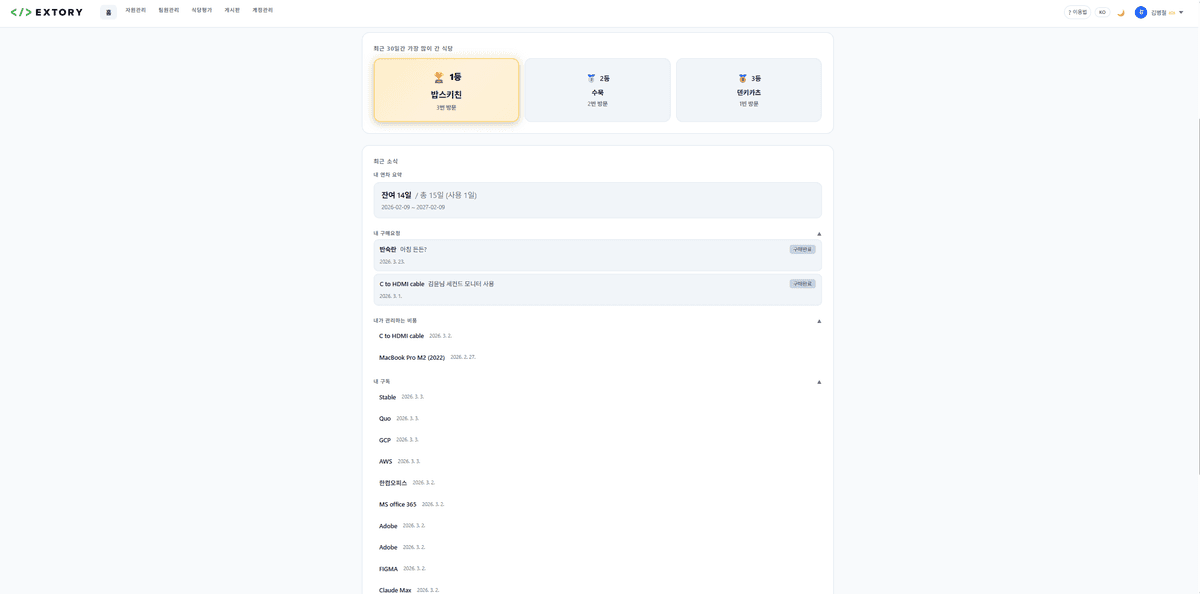
Task: Switch language using the KO button
Action: [1102, 12]
